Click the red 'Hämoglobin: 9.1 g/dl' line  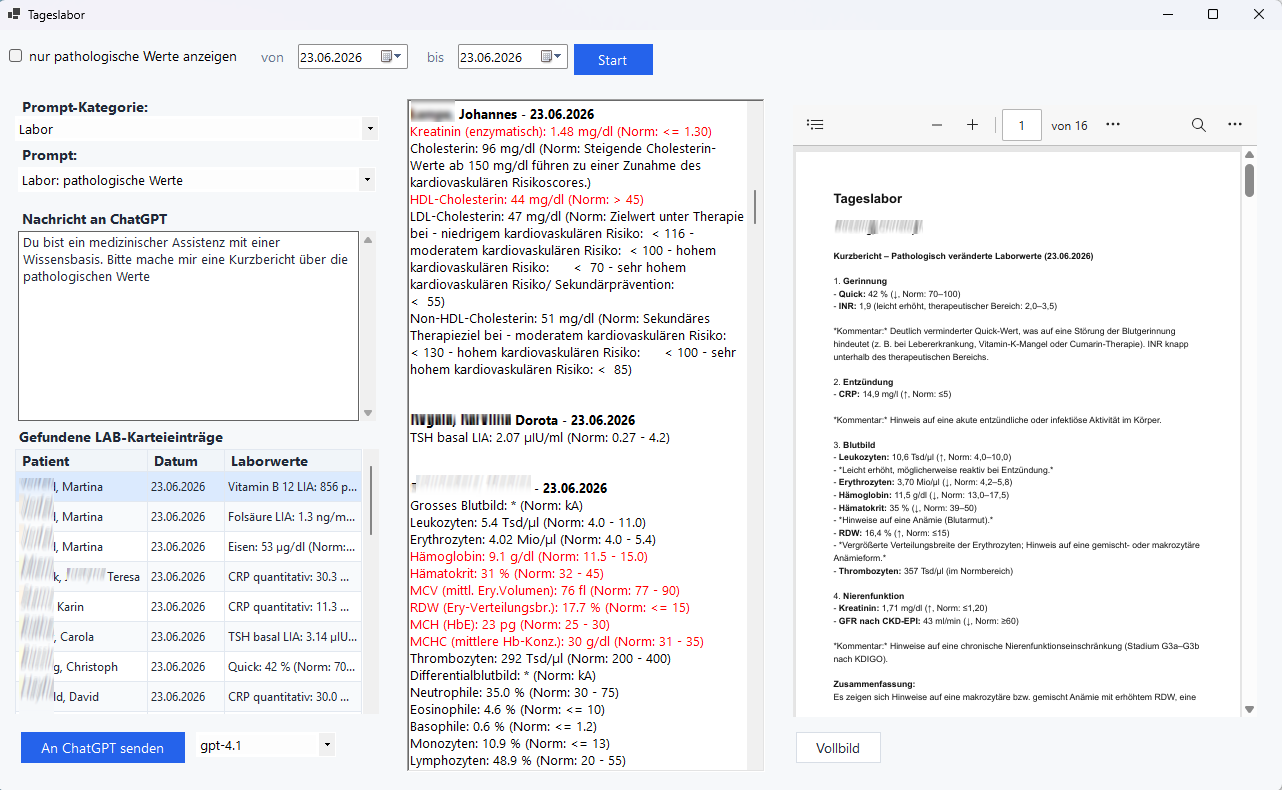(x=529, y=556)
